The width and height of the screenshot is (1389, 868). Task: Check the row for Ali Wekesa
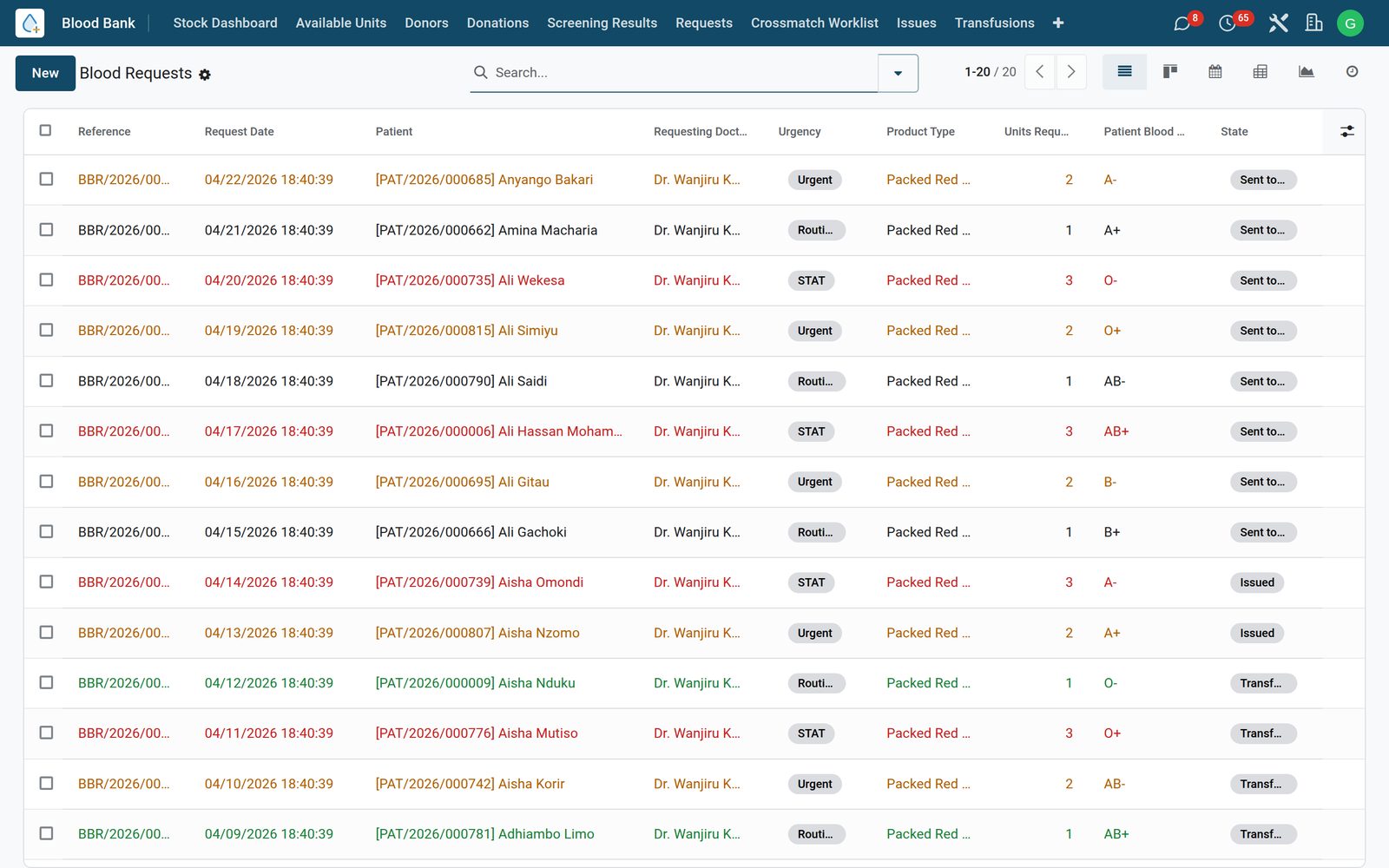(46, 279)
